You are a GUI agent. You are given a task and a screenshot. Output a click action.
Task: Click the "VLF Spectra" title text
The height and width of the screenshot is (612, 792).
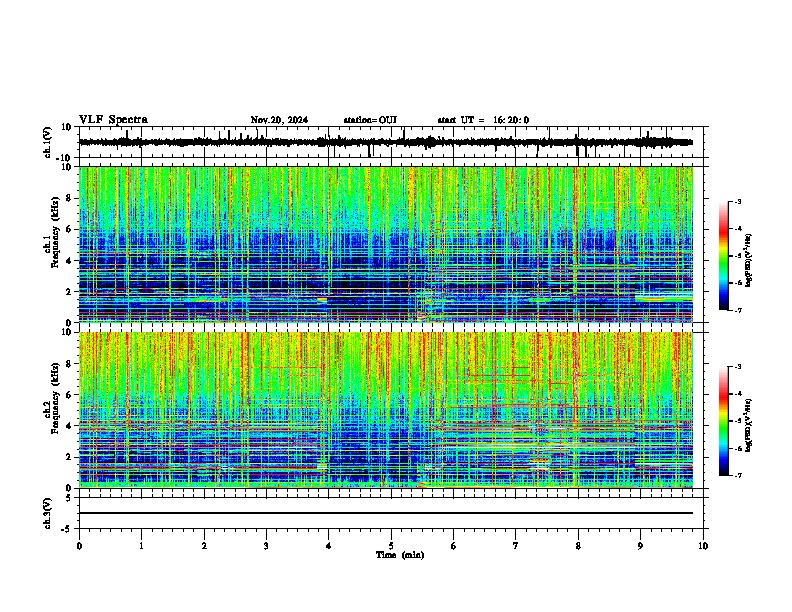click(113, 120)
